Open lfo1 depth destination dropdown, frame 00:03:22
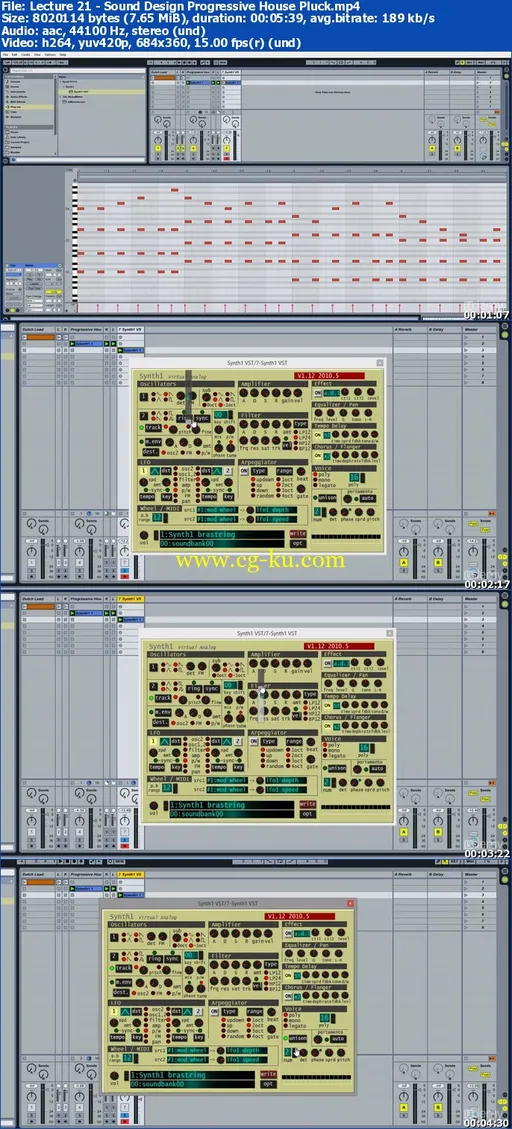Viewport: 512px width, 1129px height. click(x=286, y=780)
